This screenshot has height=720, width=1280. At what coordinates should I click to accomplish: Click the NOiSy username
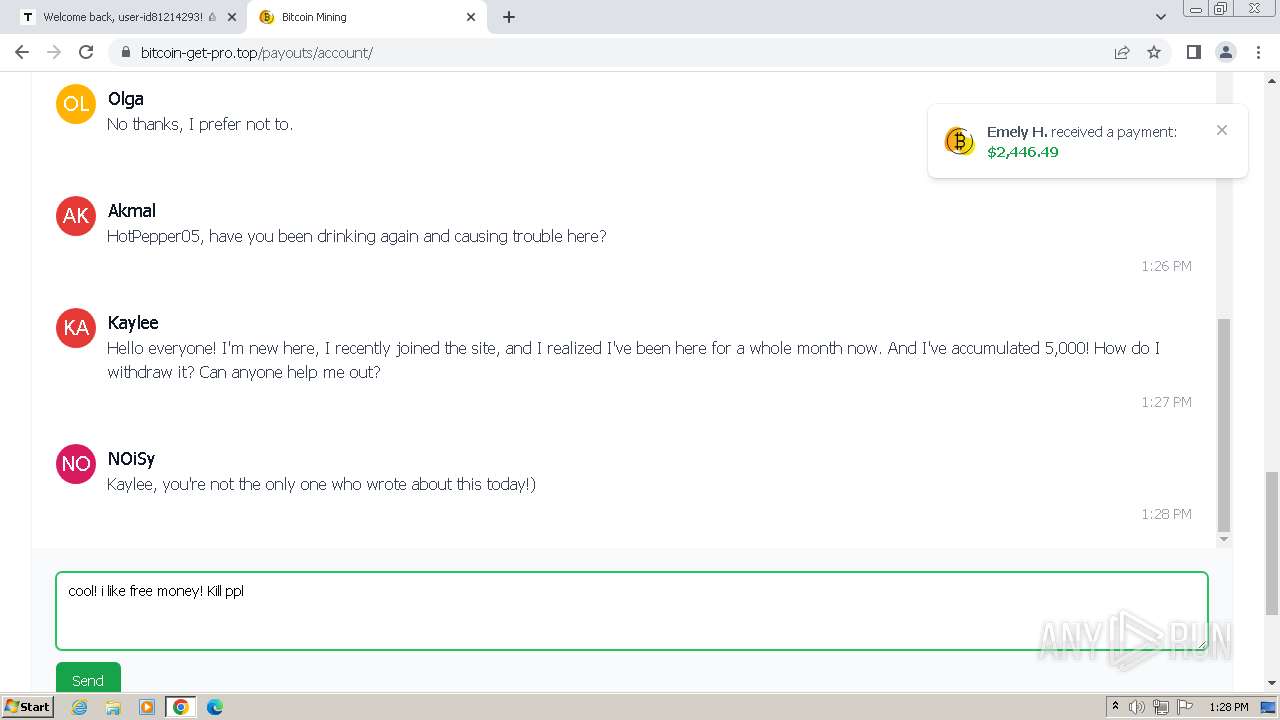(131, 459)
